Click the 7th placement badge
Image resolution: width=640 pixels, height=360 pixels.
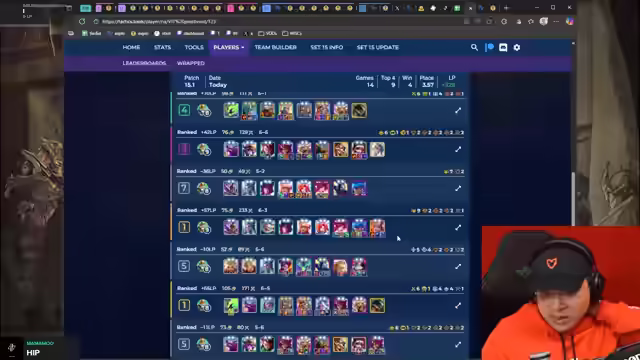(184, 188)
